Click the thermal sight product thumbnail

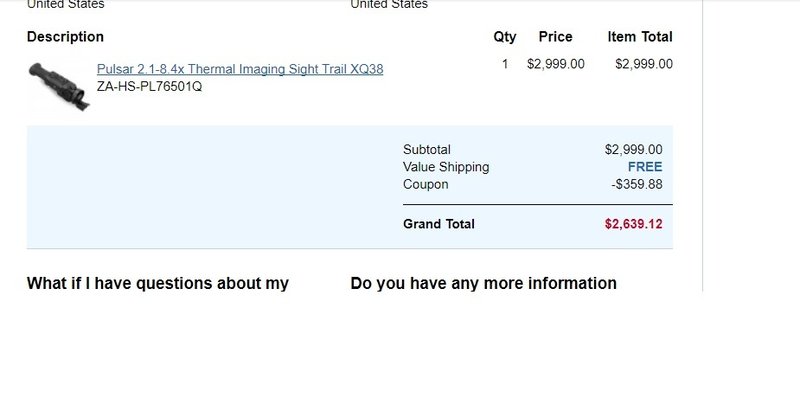[59, 86]
